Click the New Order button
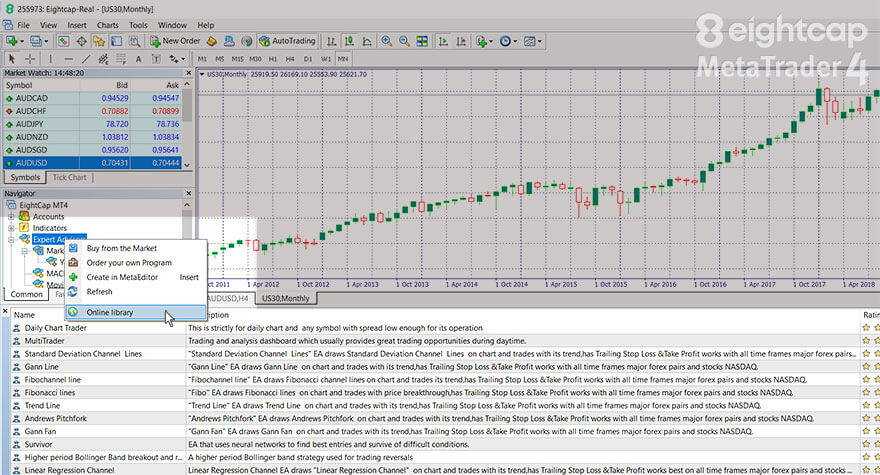Image resolution: width=880 pixels, height=475 pixels. [175, 41]
